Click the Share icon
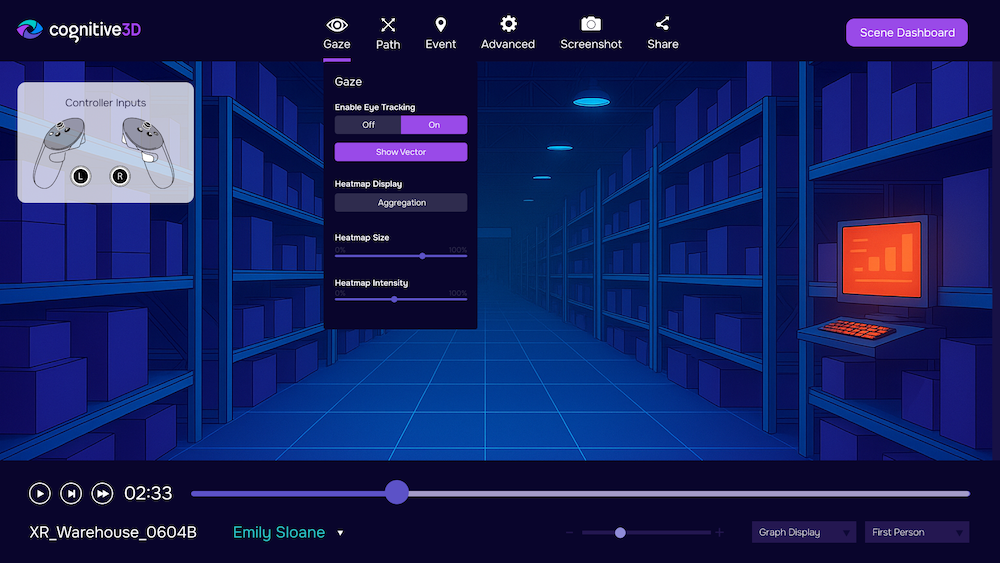Image resolution: width=1000 pixels, height=563 pixels. [662, 25]
